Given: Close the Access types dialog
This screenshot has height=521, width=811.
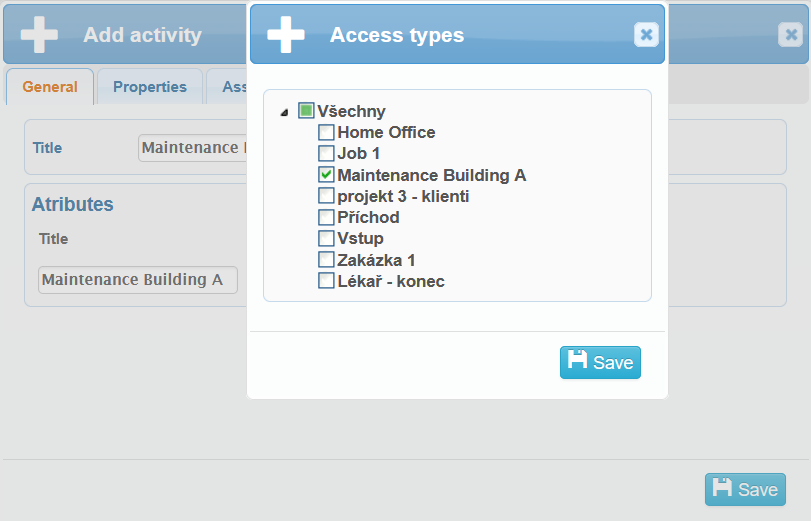Looking at the screenshot, I should pos(646,35).
